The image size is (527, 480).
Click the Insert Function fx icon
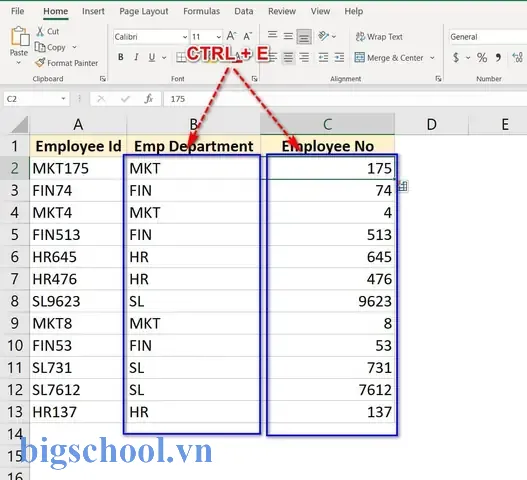pyautogui.click(x=149, y=99)
